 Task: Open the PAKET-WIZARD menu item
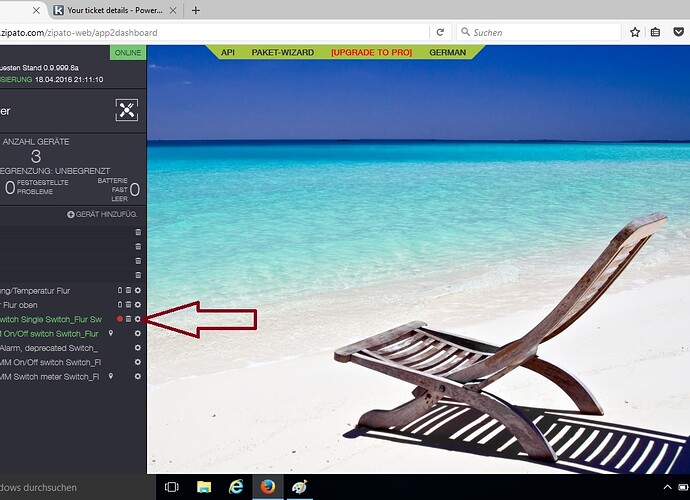click(282, 52)
